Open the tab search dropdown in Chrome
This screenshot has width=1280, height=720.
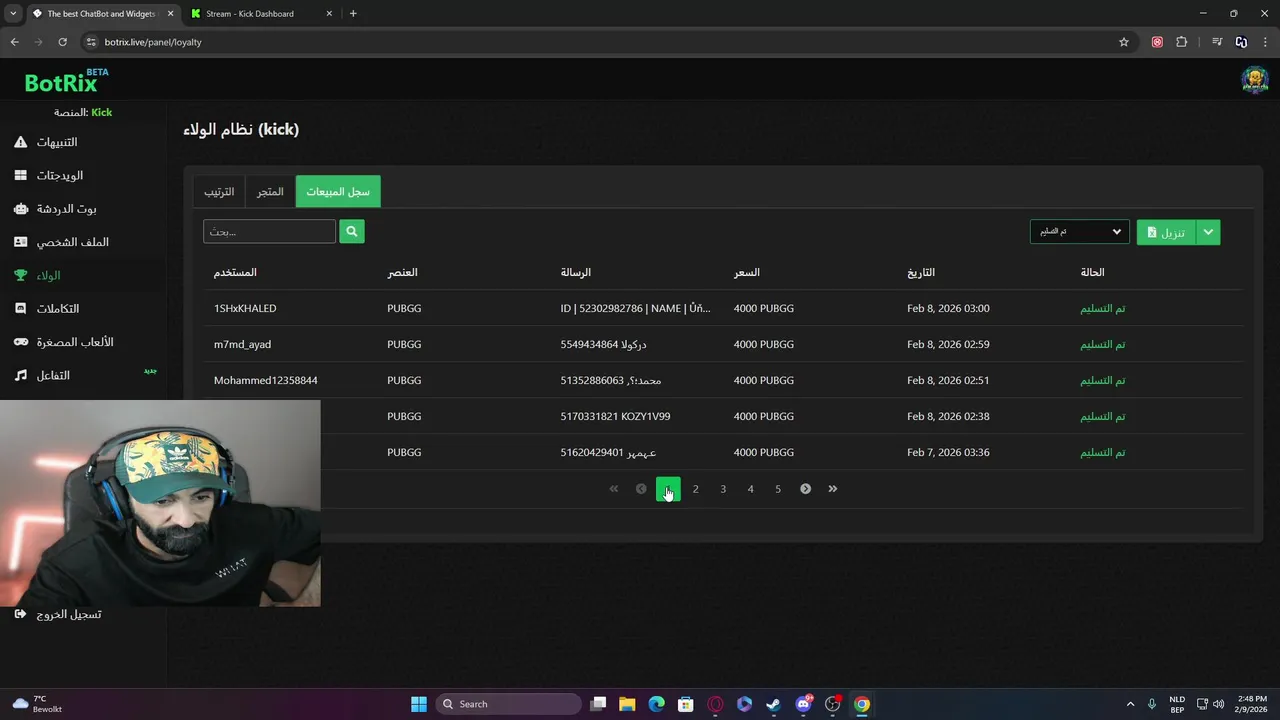point(13,13)
